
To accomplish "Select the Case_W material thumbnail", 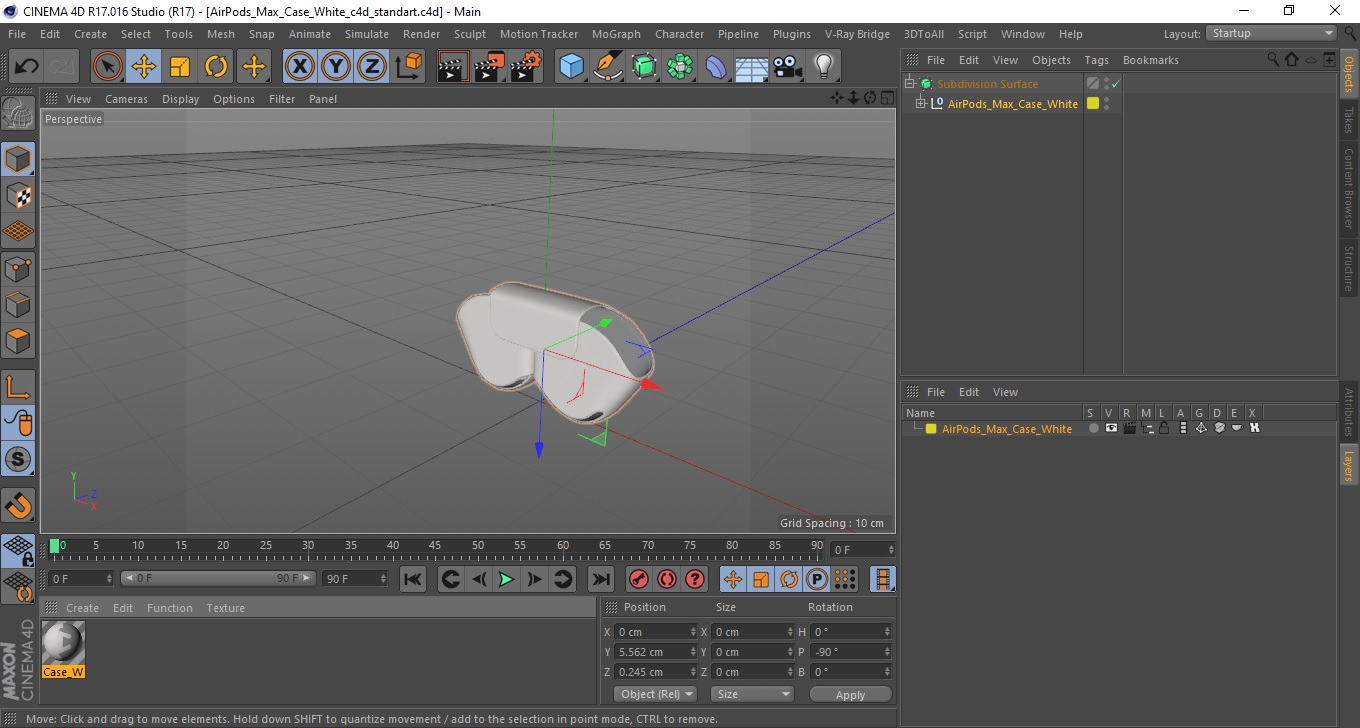I will pyautogui.click(x=63, y=648).
